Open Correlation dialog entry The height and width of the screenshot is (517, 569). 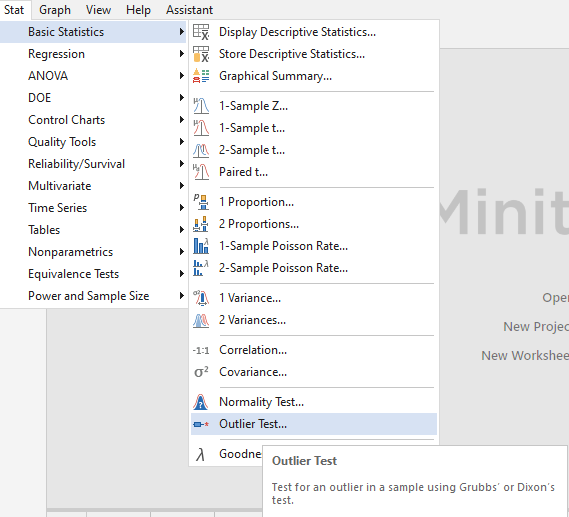point(314,350)
